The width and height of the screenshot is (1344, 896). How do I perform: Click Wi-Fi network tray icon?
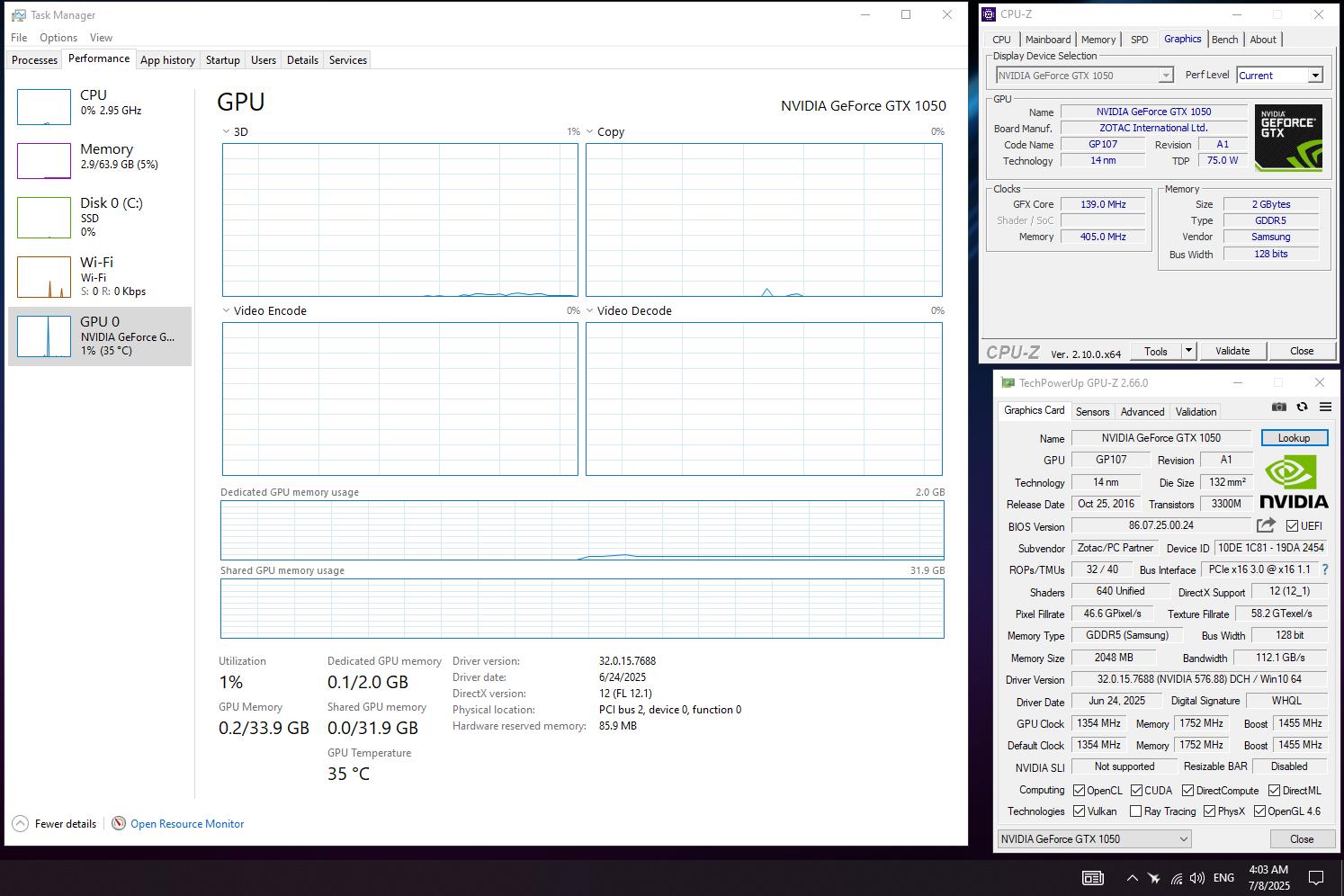click(x=1176, y=878)
